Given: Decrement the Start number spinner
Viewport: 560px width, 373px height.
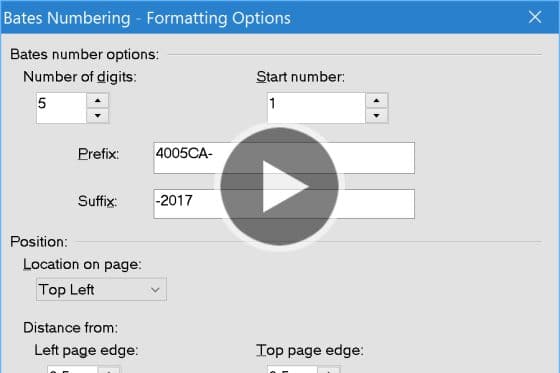Looking at the screenshot, I should click(376, 116).
